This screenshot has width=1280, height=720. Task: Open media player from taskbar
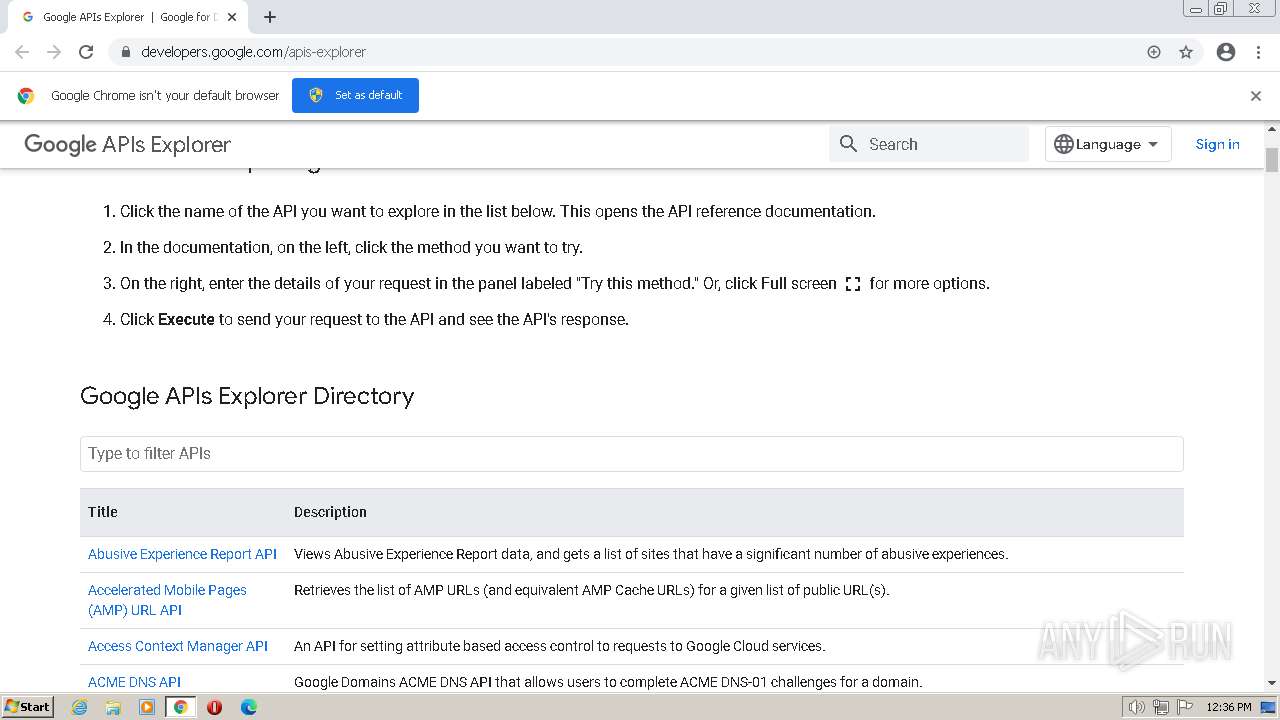tap(147, 707)
